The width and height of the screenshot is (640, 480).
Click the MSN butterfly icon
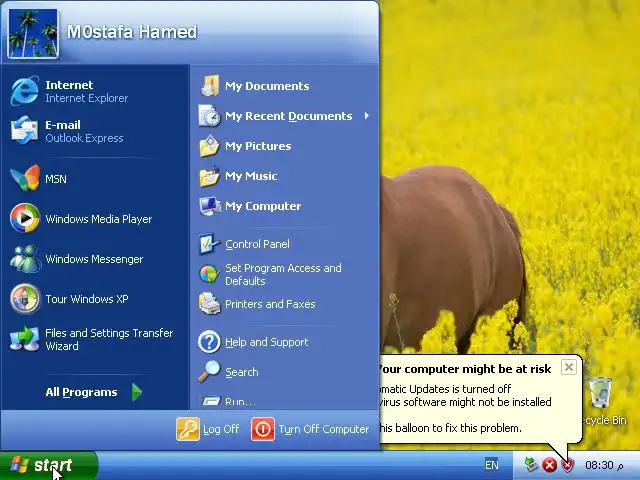pyautogui.click(x=25, y=178)
